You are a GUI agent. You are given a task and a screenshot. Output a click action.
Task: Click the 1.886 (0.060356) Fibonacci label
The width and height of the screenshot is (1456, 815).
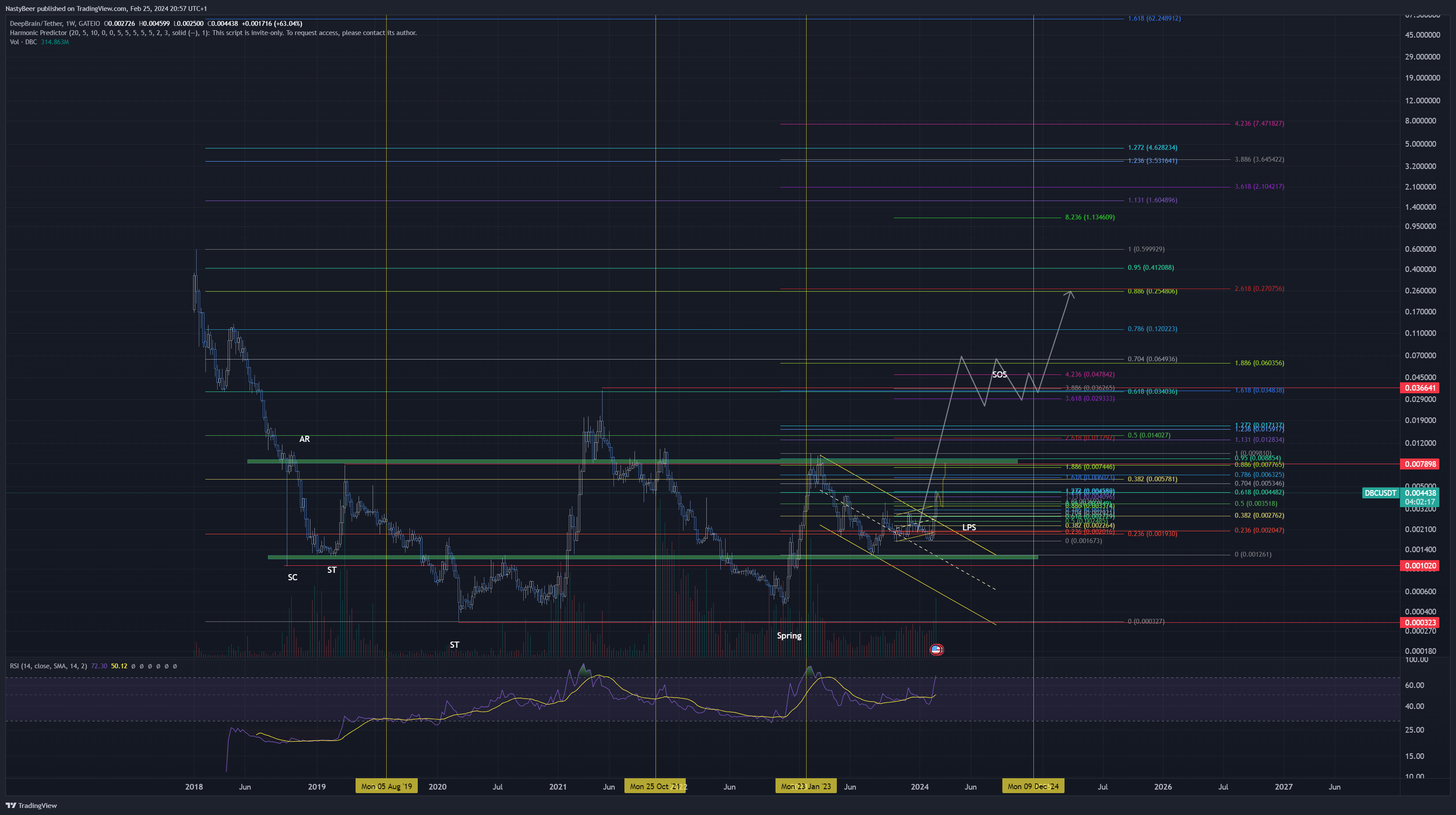click(x=1259, y=363)
